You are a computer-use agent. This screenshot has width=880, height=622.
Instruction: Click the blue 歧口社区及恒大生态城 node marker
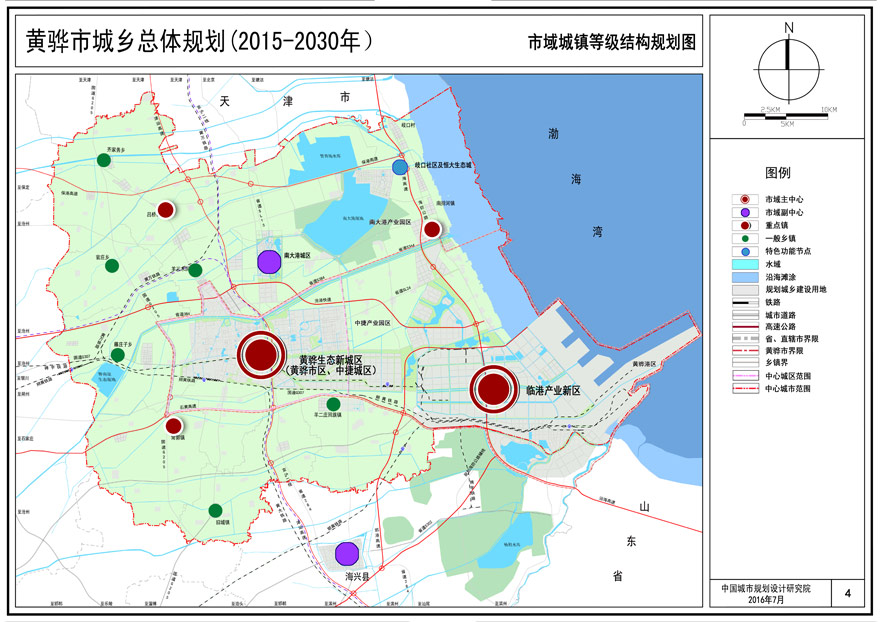point(400,167)
